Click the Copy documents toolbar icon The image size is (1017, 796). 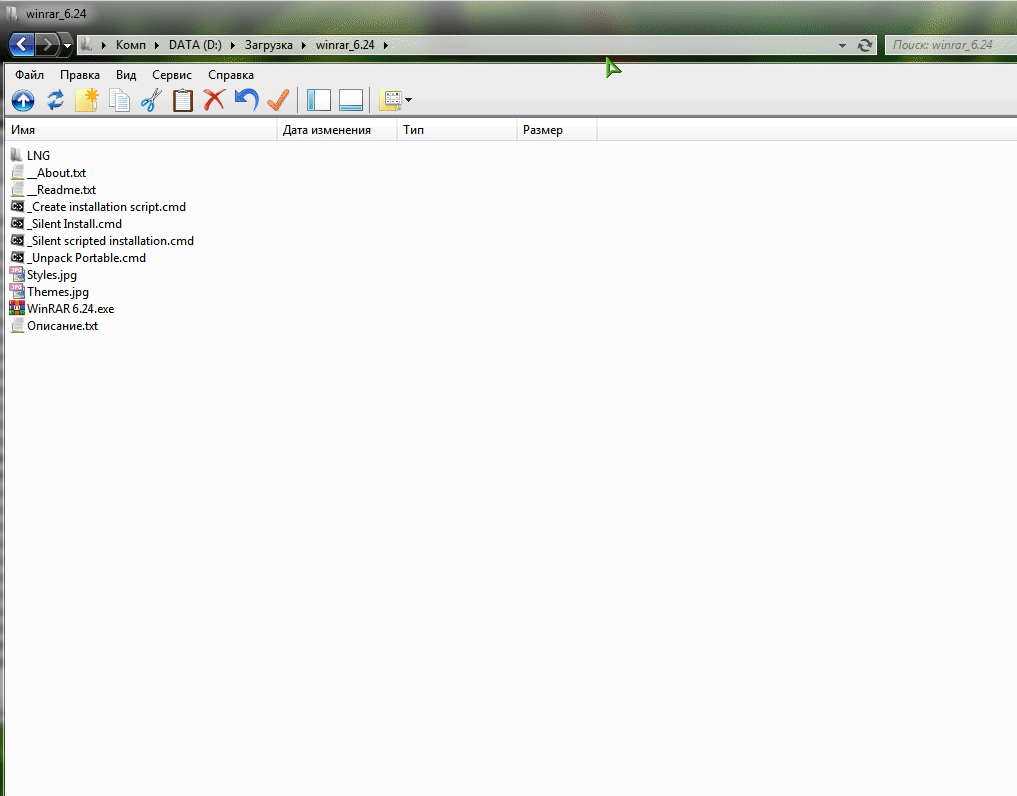coord(119,101)
